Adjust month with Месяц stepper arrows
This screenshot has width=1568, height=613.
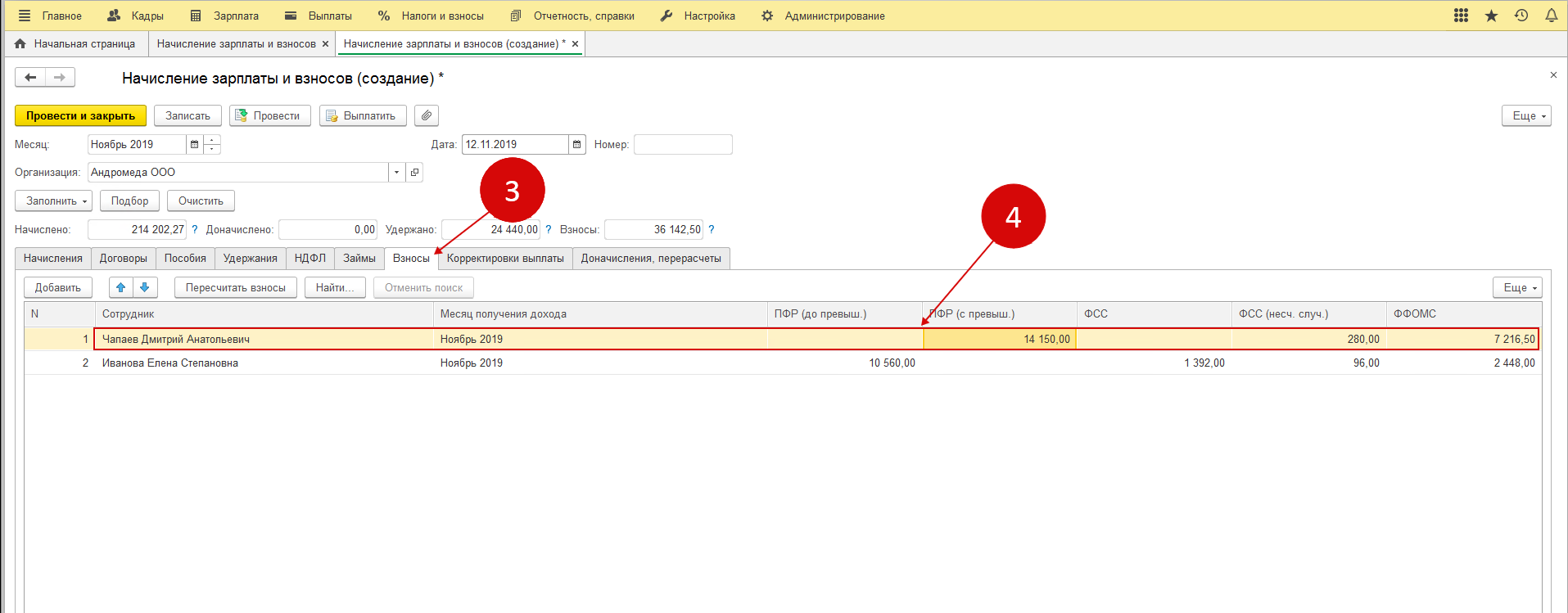[212, 144]
